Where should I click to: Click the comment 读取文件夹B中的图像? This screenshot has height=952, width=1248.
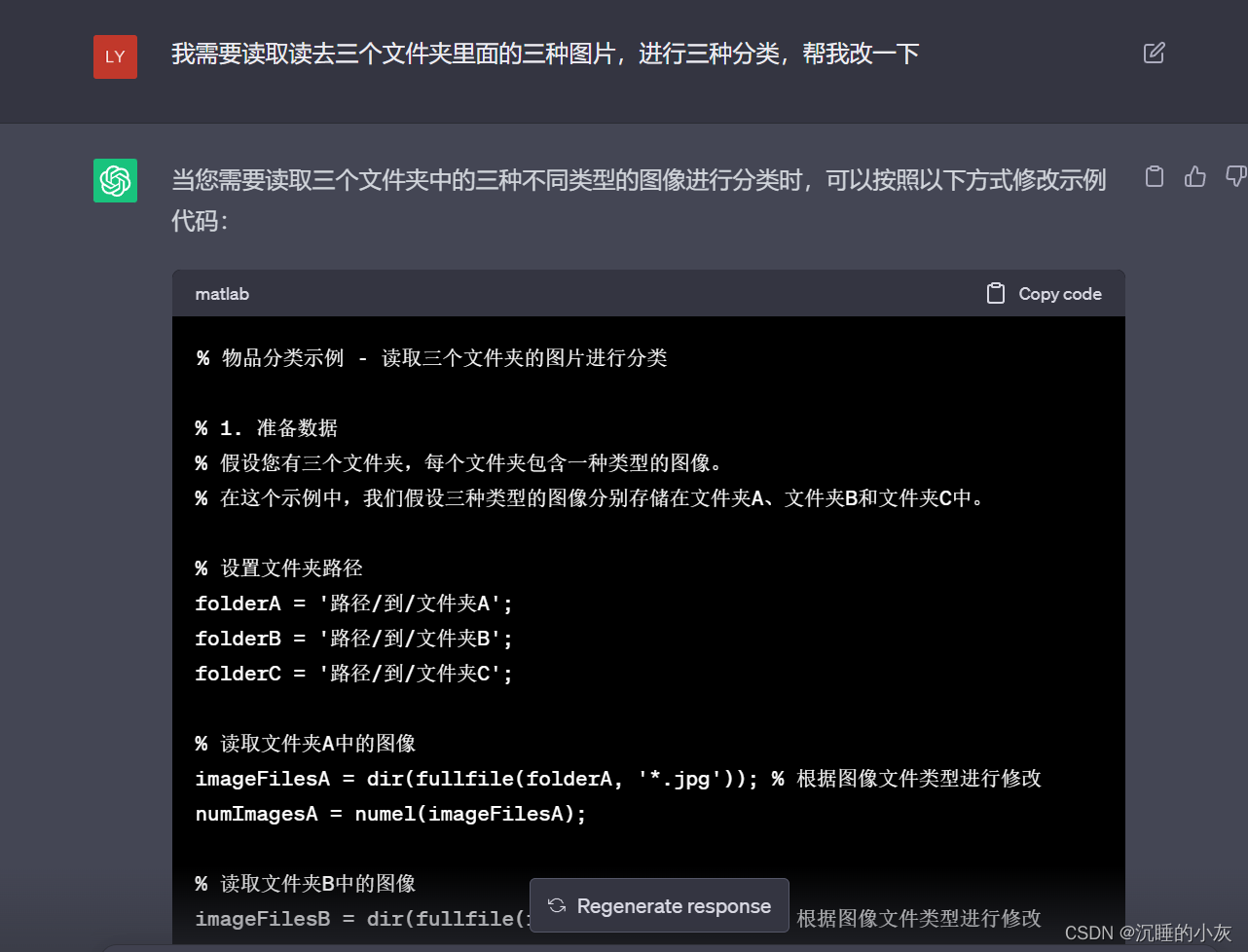(x=306, y=884)
